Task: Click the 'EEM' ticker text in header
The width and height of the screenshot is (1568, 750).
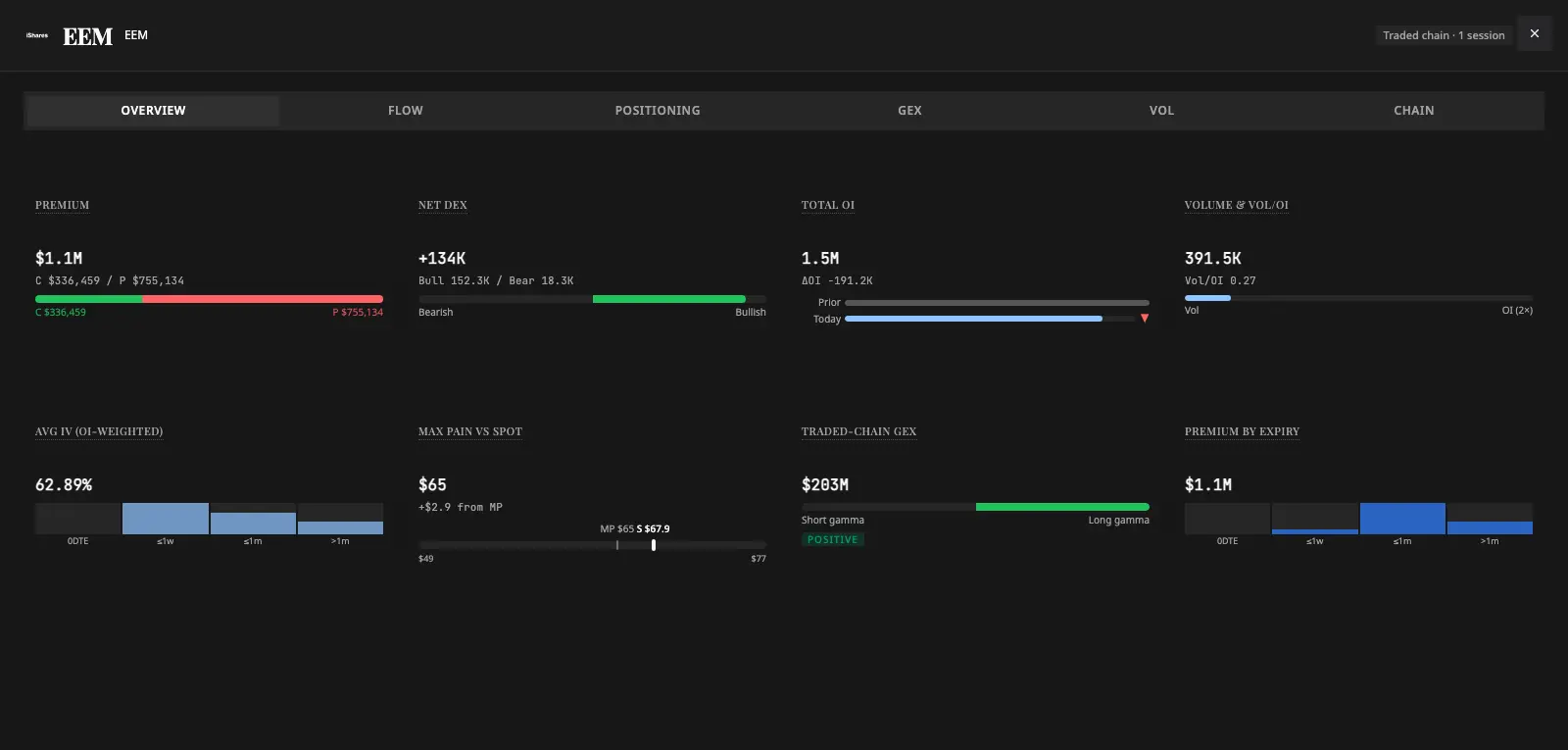Action: tap(136, 35)
